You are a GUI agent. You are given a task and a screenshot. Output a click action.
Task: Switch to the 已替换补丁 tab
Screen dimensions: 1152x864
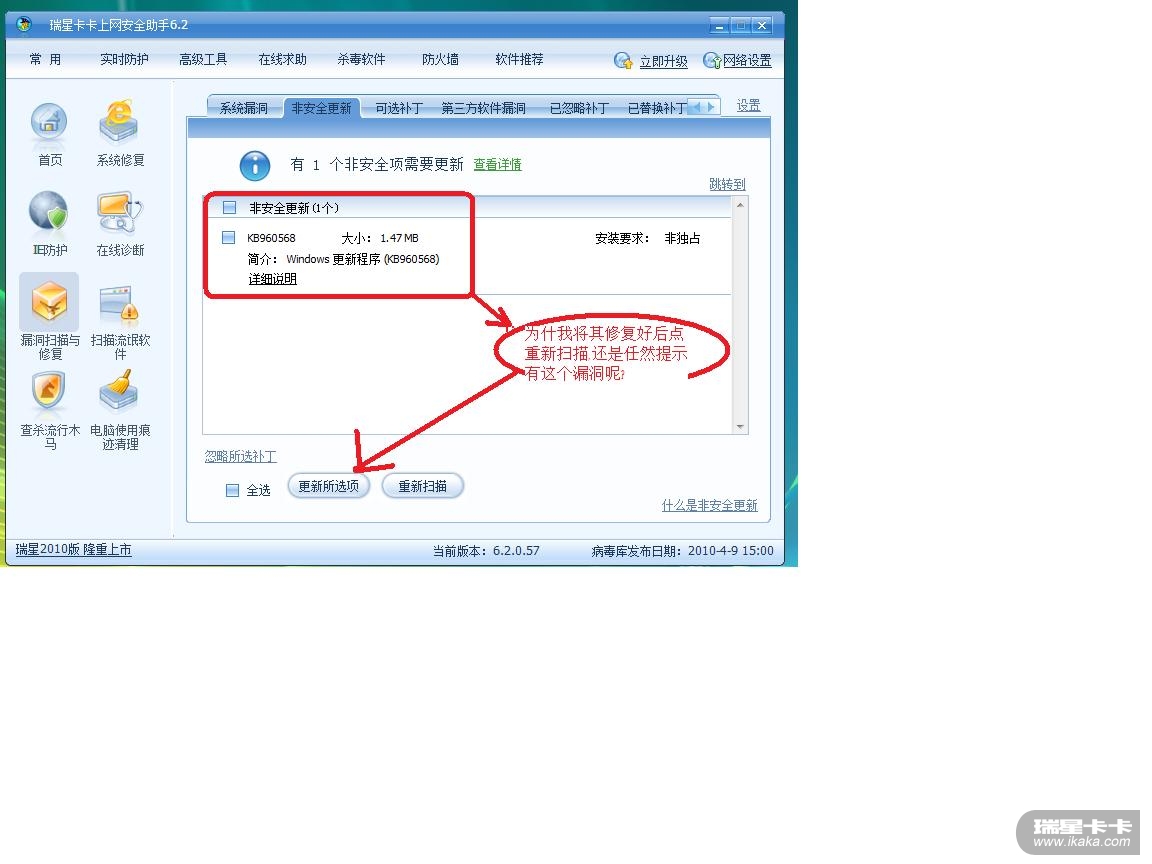coord(656,108)
